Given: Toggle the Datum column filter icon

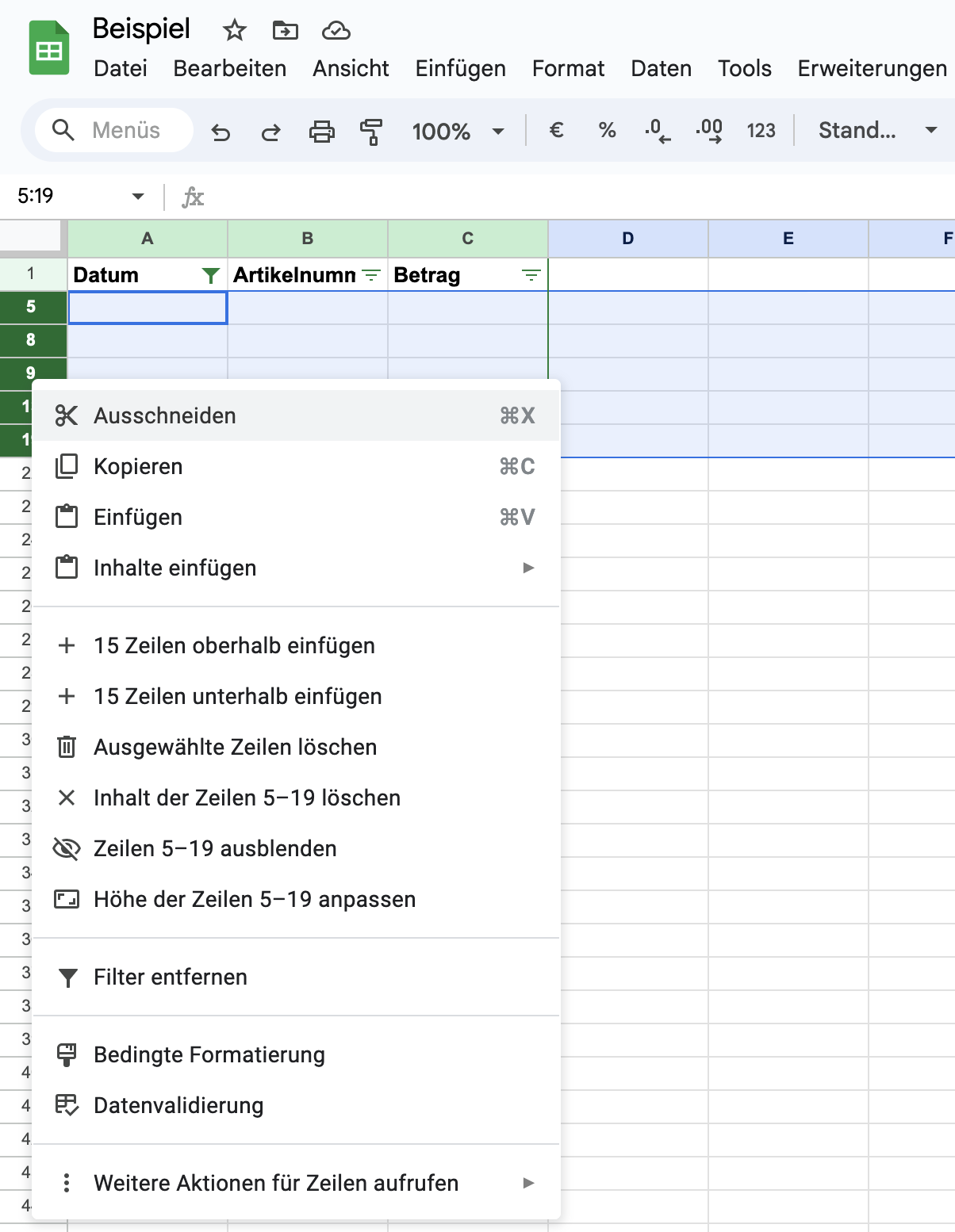Looking at the screenshot, I should pos(210,275).
